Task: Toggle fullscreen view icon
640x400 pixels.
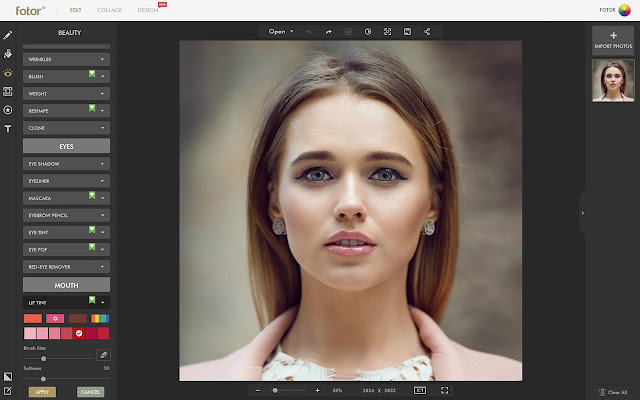Action: coord(444,391)
